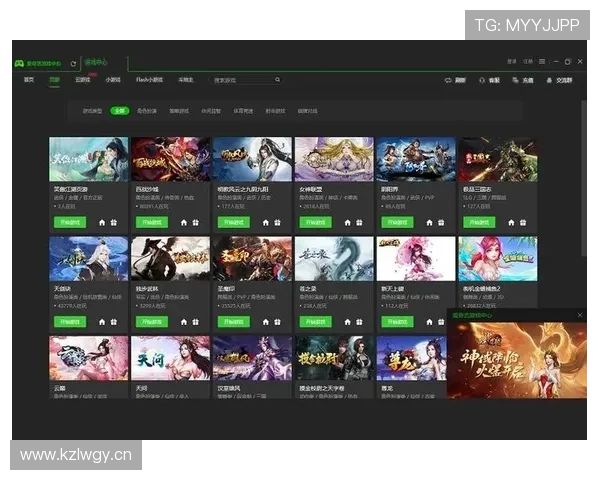Start the 女神联盟 game
600x480 pixels.
pyautogui.click(x=316, y=222)
